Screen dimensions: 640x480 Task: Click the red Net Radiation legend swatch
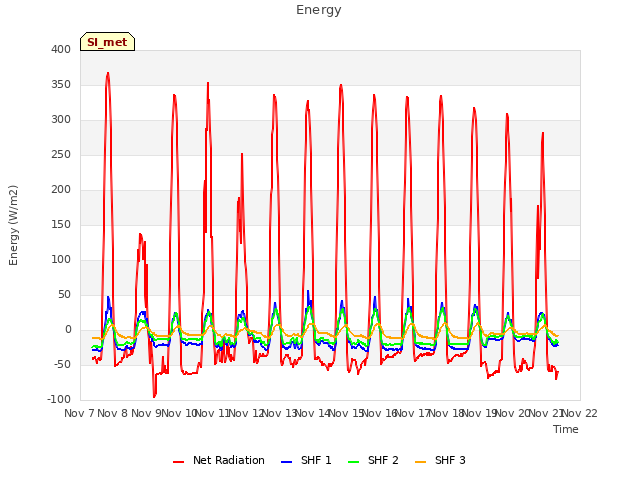pyautogui.click(x=178, y=462)
